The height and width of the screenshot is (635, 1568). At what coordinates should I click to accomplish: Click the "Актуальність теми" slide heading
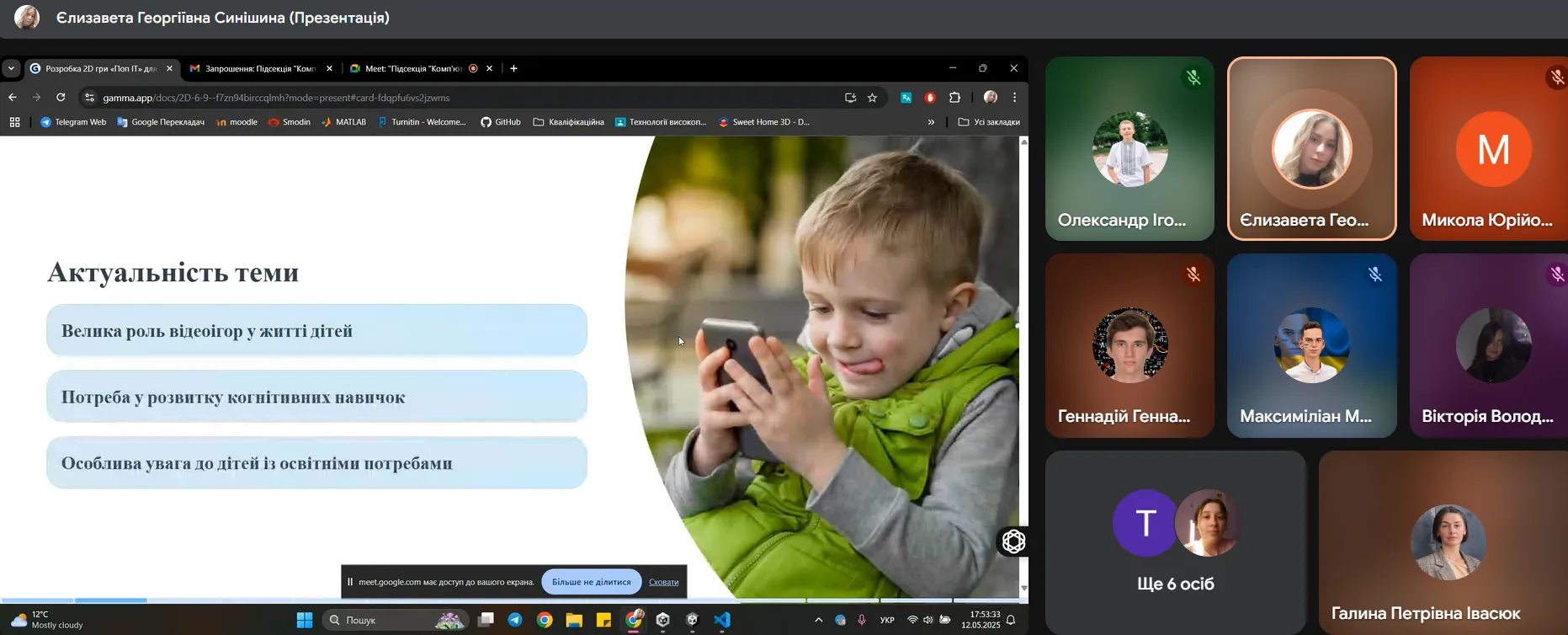(173, 272)
